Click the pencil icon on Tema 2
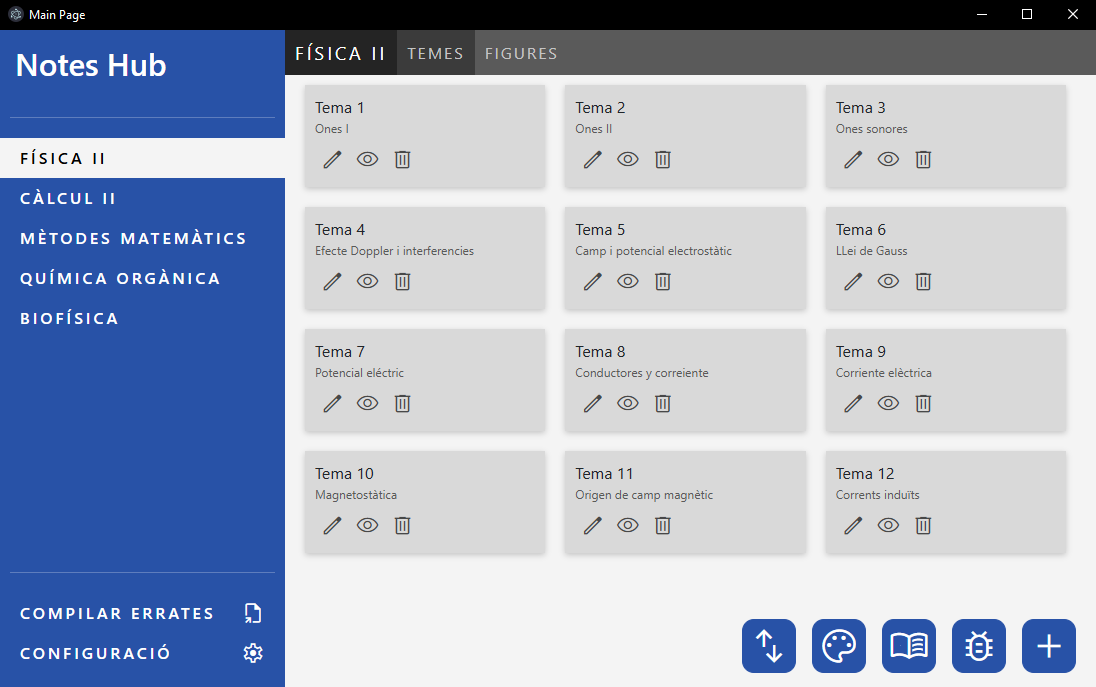The width and height of the screenshot is (1096, 687). pyautogui.click(x=593, y=159)
